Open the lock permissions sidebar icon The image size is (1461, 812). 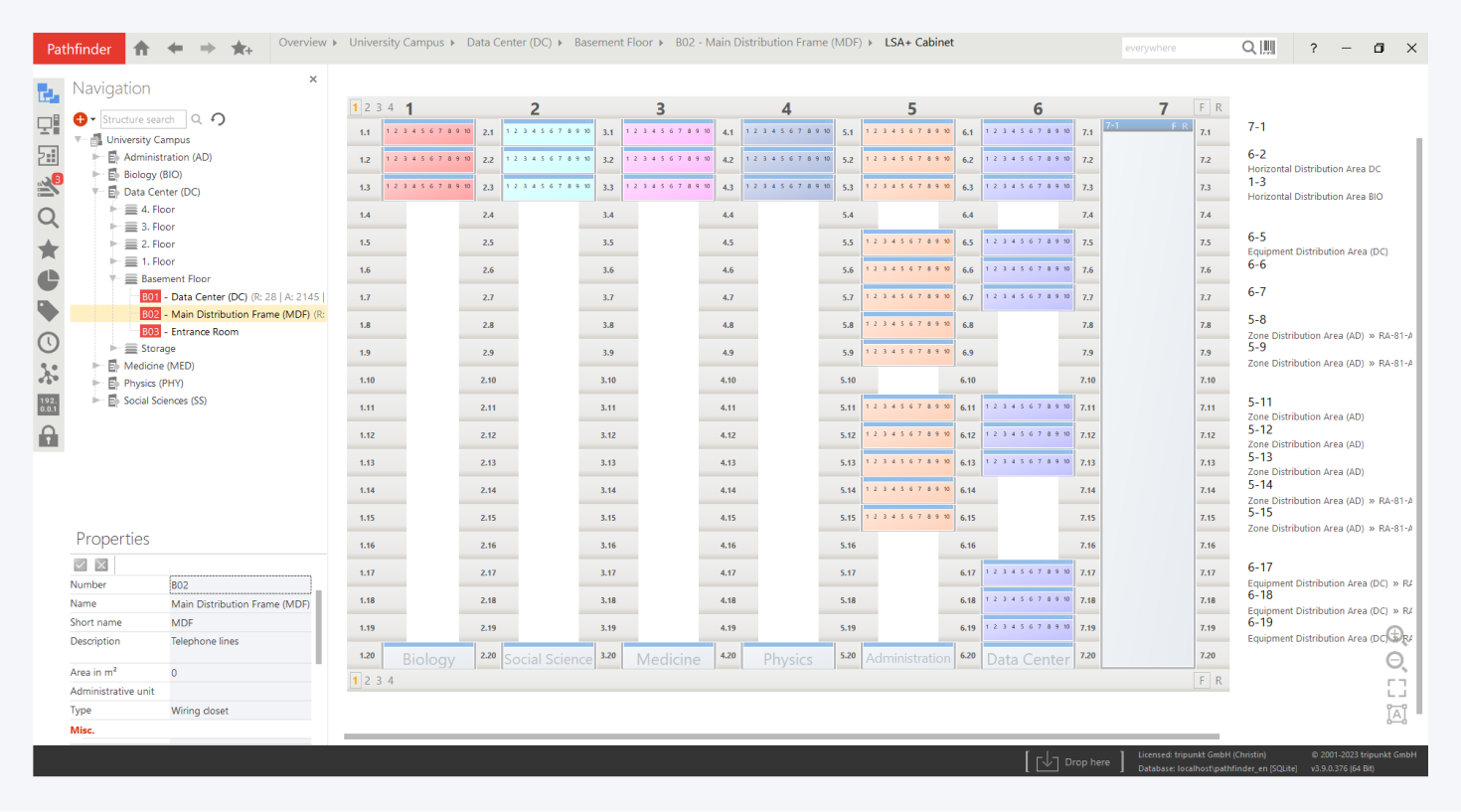point(48,436)
